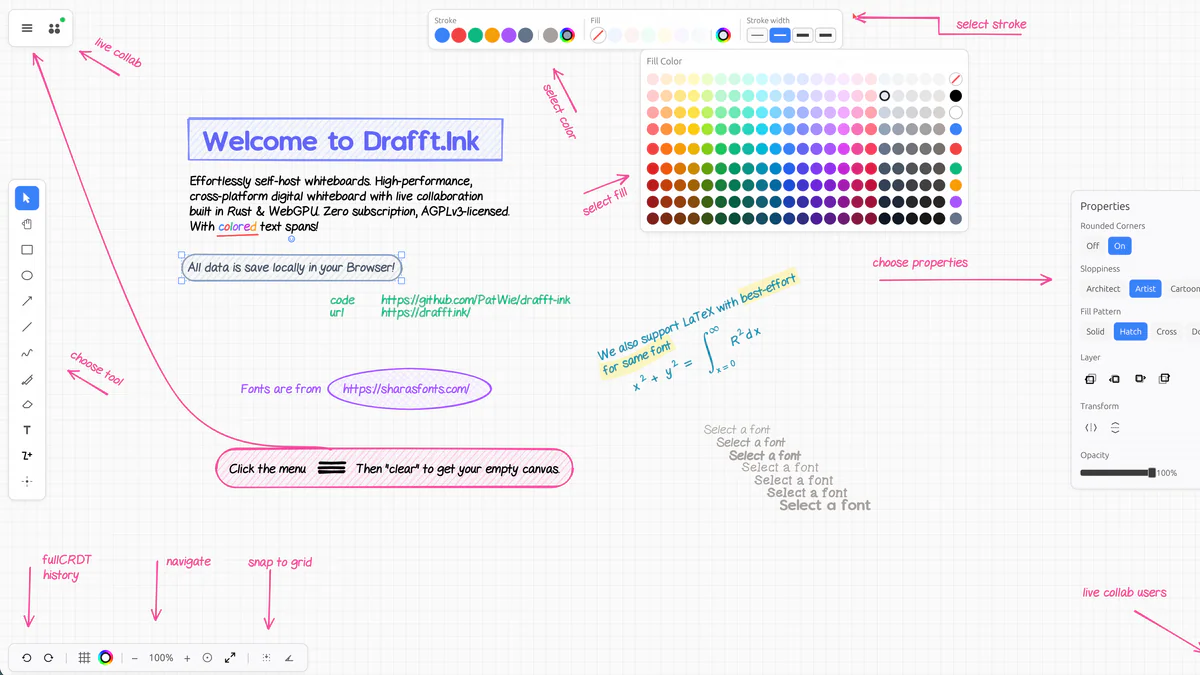Open the hamburger menu

26,28
